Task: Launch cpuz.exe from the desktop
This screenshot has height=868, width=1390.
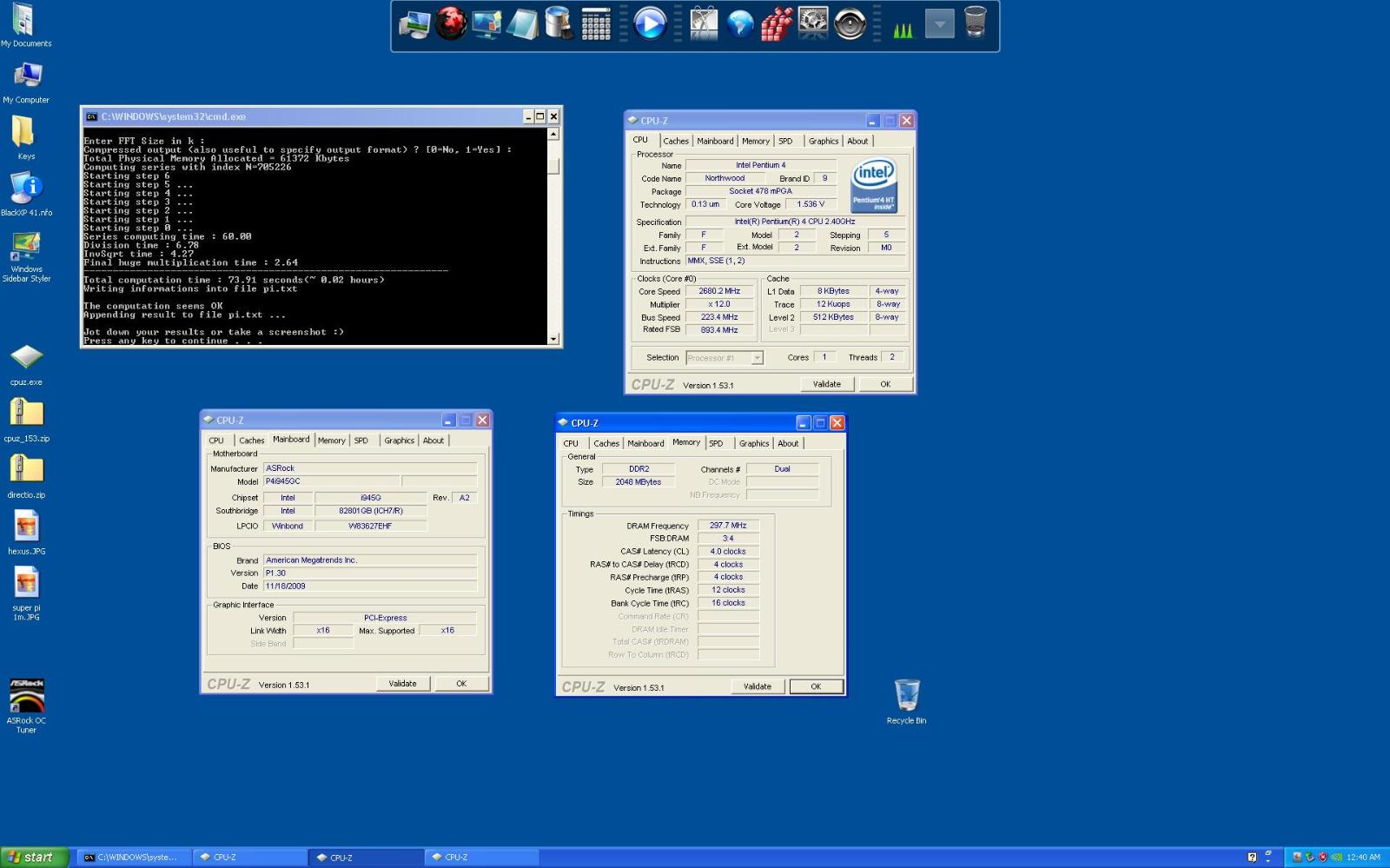Action: coord(26,365)
